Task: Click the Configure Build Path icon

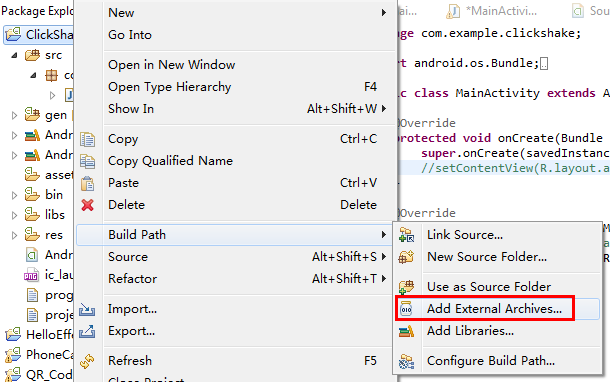Action: click(407, 361)
